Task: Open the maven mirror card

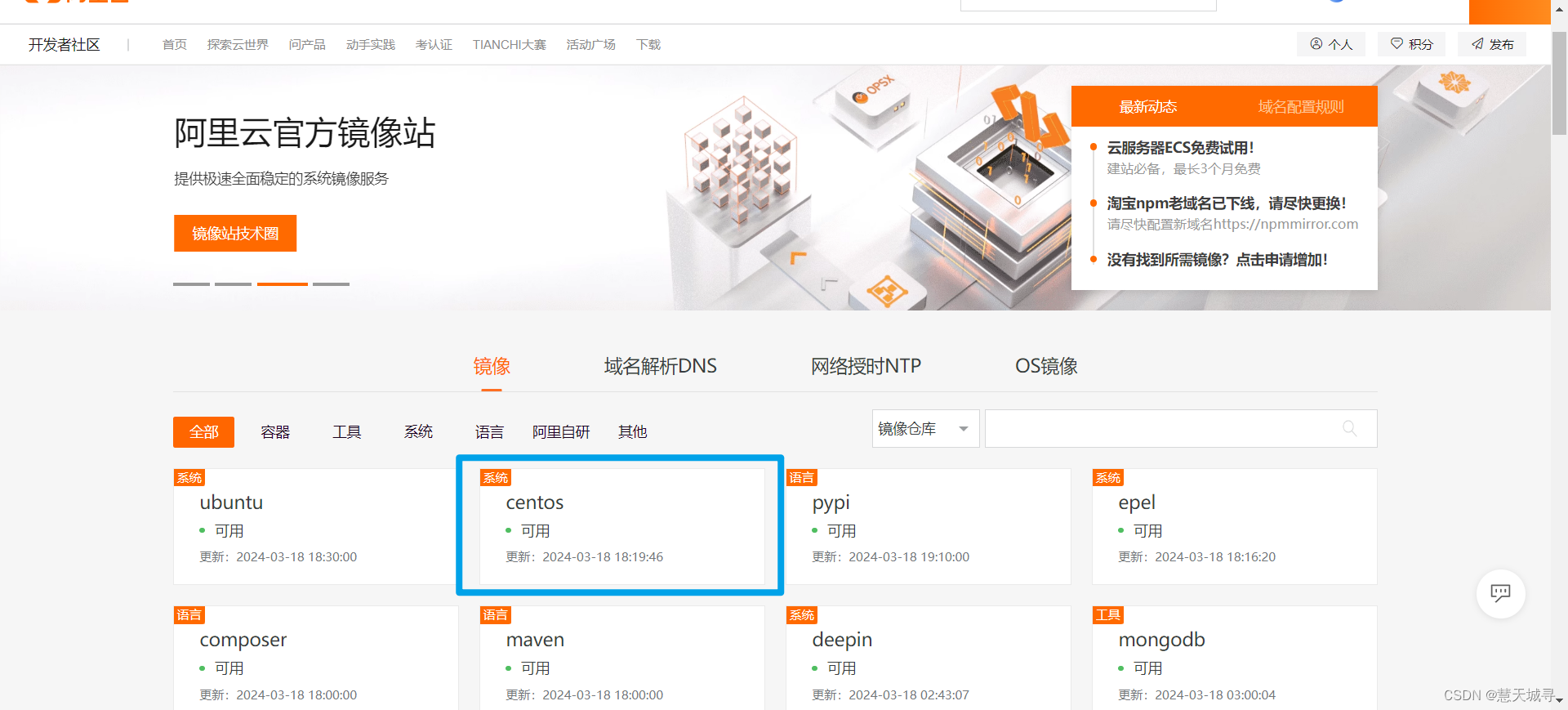Action: tap(621, 658)
